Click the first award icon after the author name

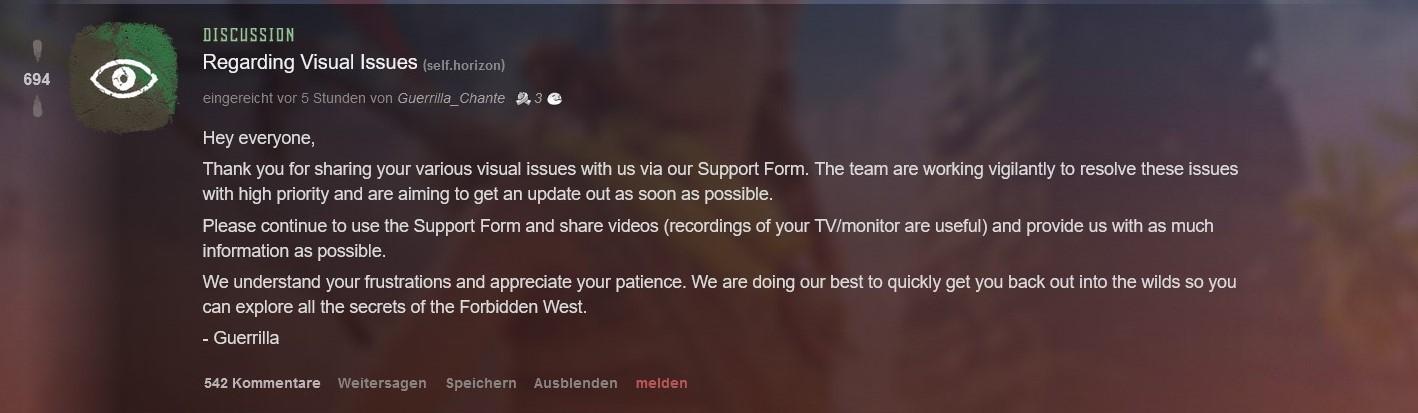tap(522, 98)
